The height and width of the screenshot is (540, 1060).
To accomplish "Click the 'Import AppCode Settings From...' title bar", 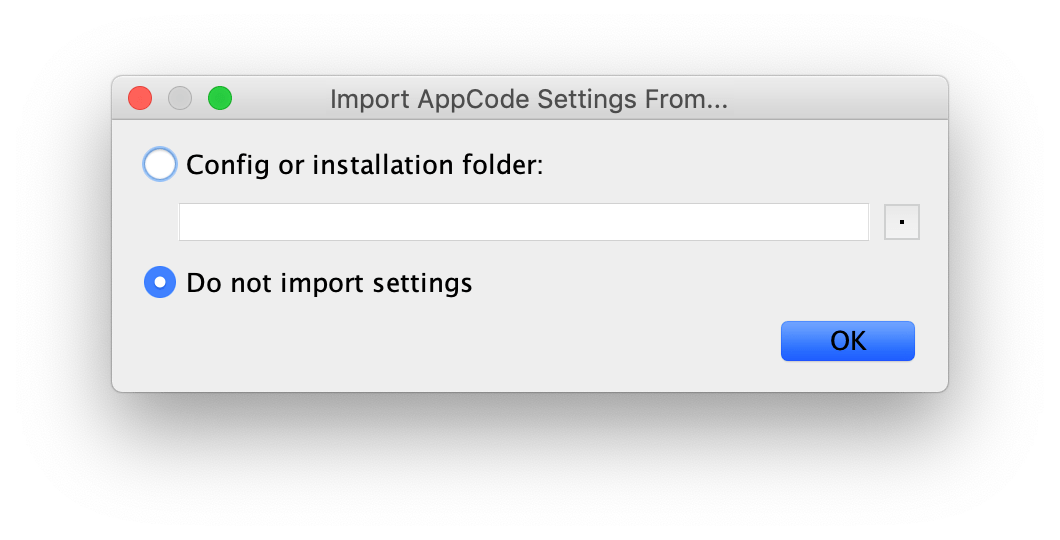I will 529,99.
